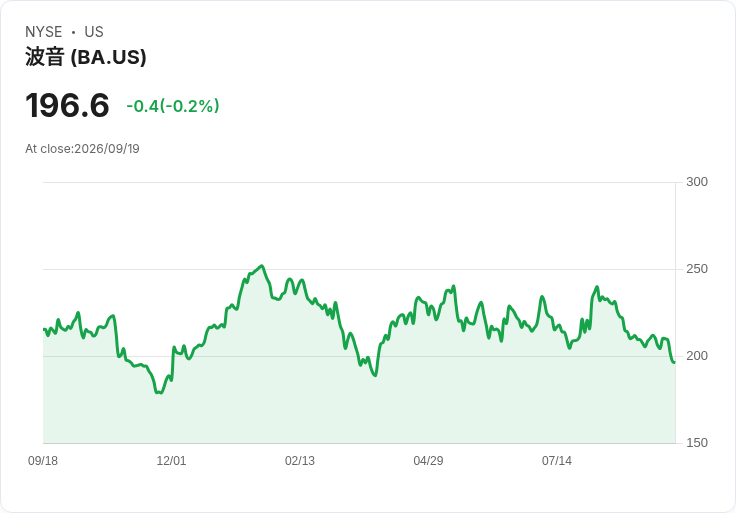
Task: Click the chart's highest peak near 250
Action: (x=262, y=266)
